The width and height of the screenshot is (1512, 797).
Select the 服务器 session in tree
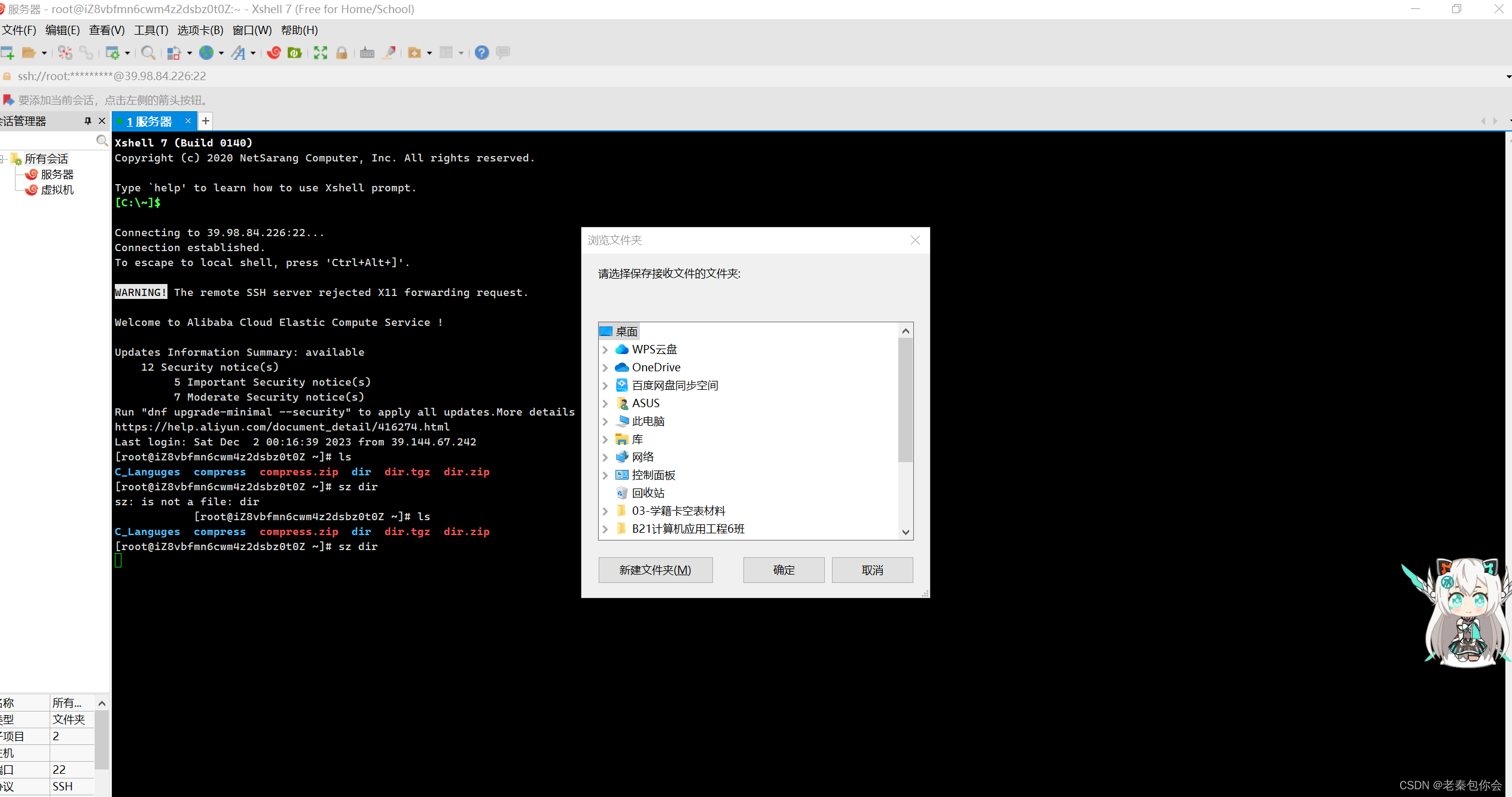click(x=57, y=174)
